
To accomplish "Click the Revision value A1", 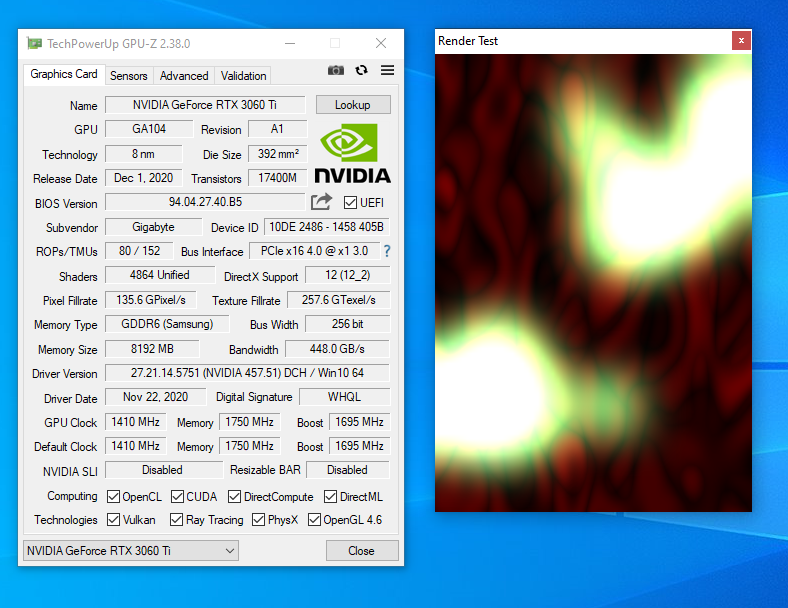I will tap(277, 129).
